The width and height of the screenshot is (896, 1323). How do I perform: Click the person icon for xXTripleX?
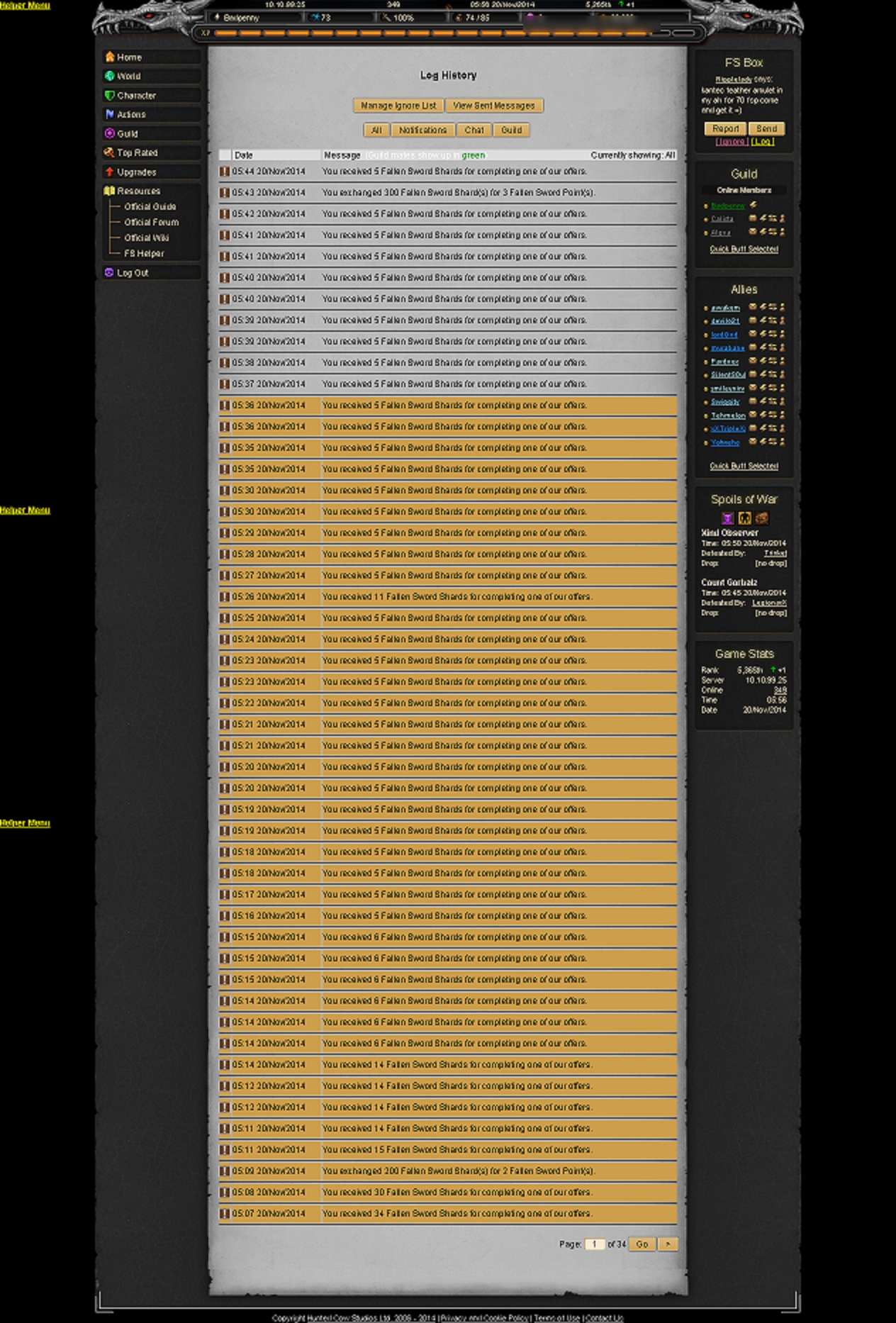tap(782, 428)
